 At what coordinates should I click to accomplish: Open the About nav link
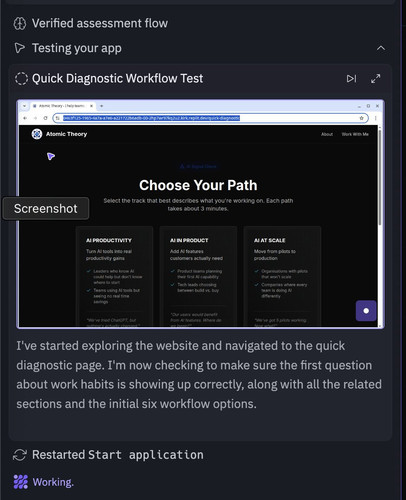click(x=327, y=134)
